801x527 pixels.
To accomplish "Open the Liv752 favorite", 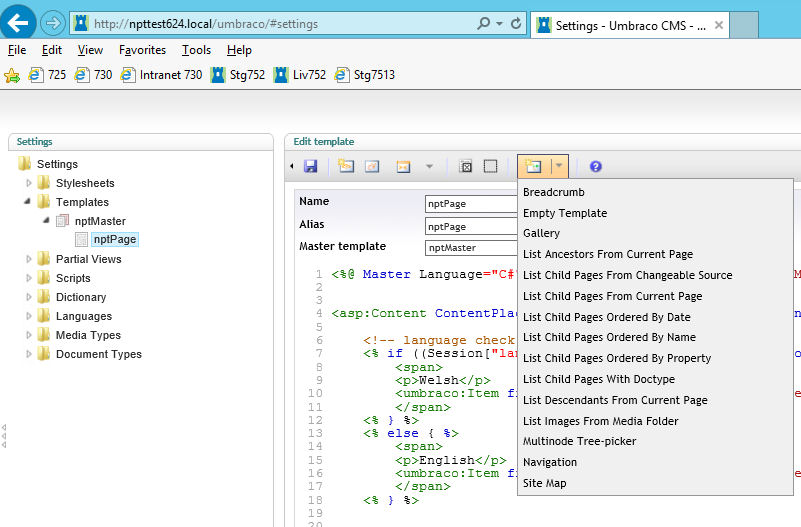I will [300, 75].
